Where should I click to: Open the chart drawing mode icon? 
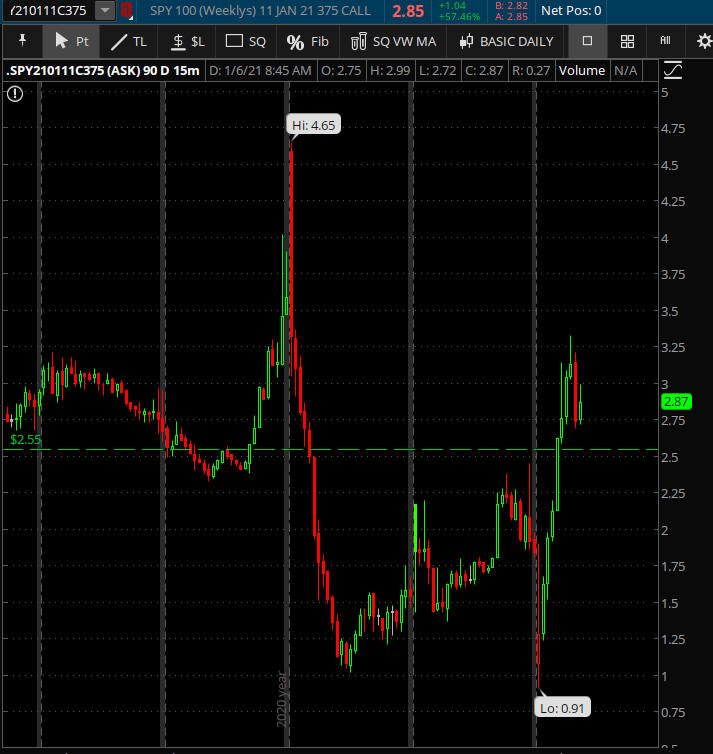(672, 71)
